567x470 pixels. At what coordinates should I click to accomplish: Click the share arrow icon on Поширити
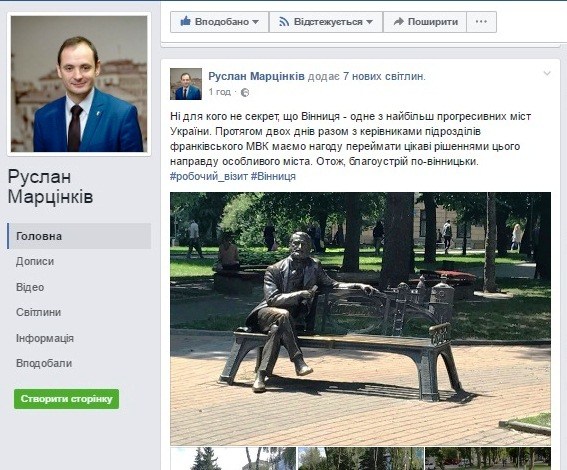398,22
